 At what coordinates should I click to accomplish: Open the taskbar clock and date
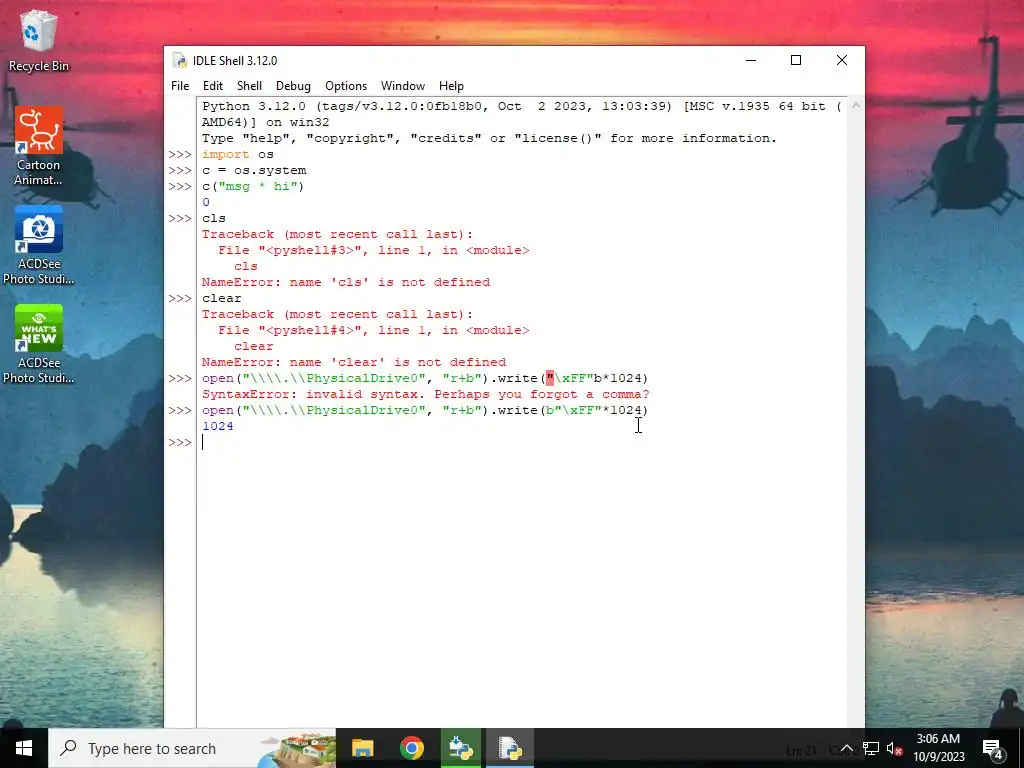(x=938, y=748)
